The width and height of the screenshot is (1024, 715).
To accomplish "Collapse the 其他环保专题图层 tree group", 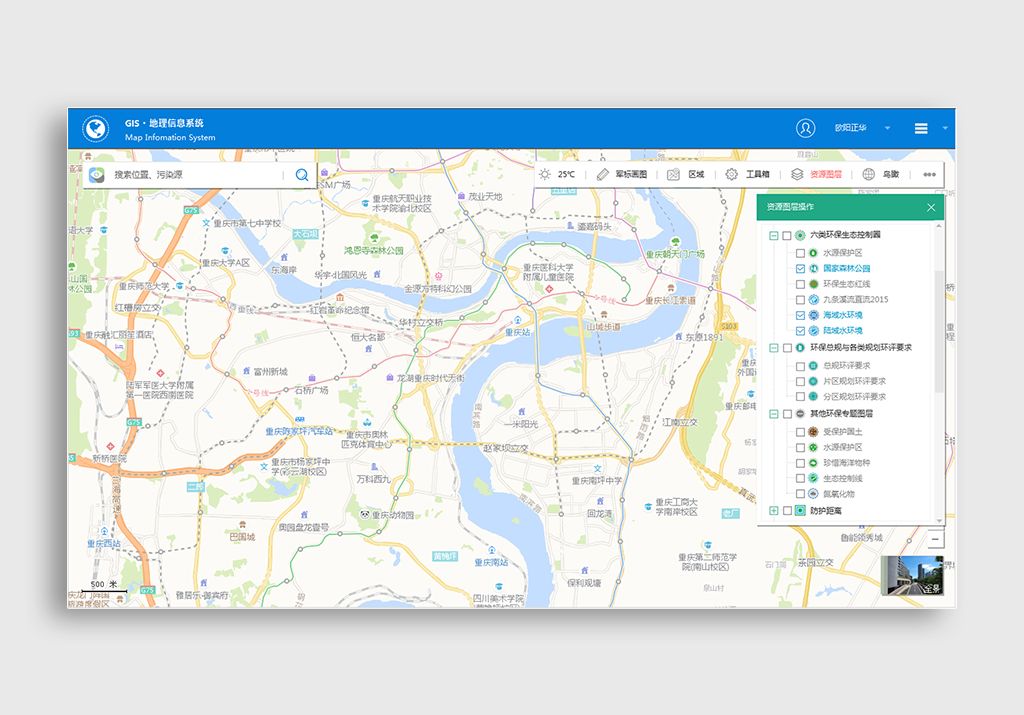I will point(774,414).
